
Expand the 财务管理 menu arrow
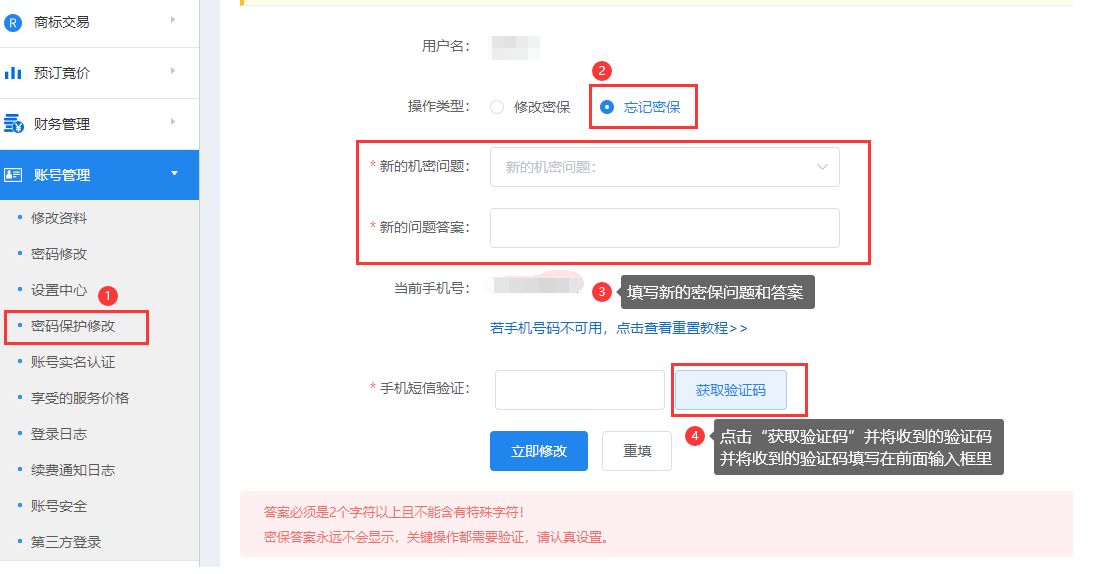coord(173,122)
